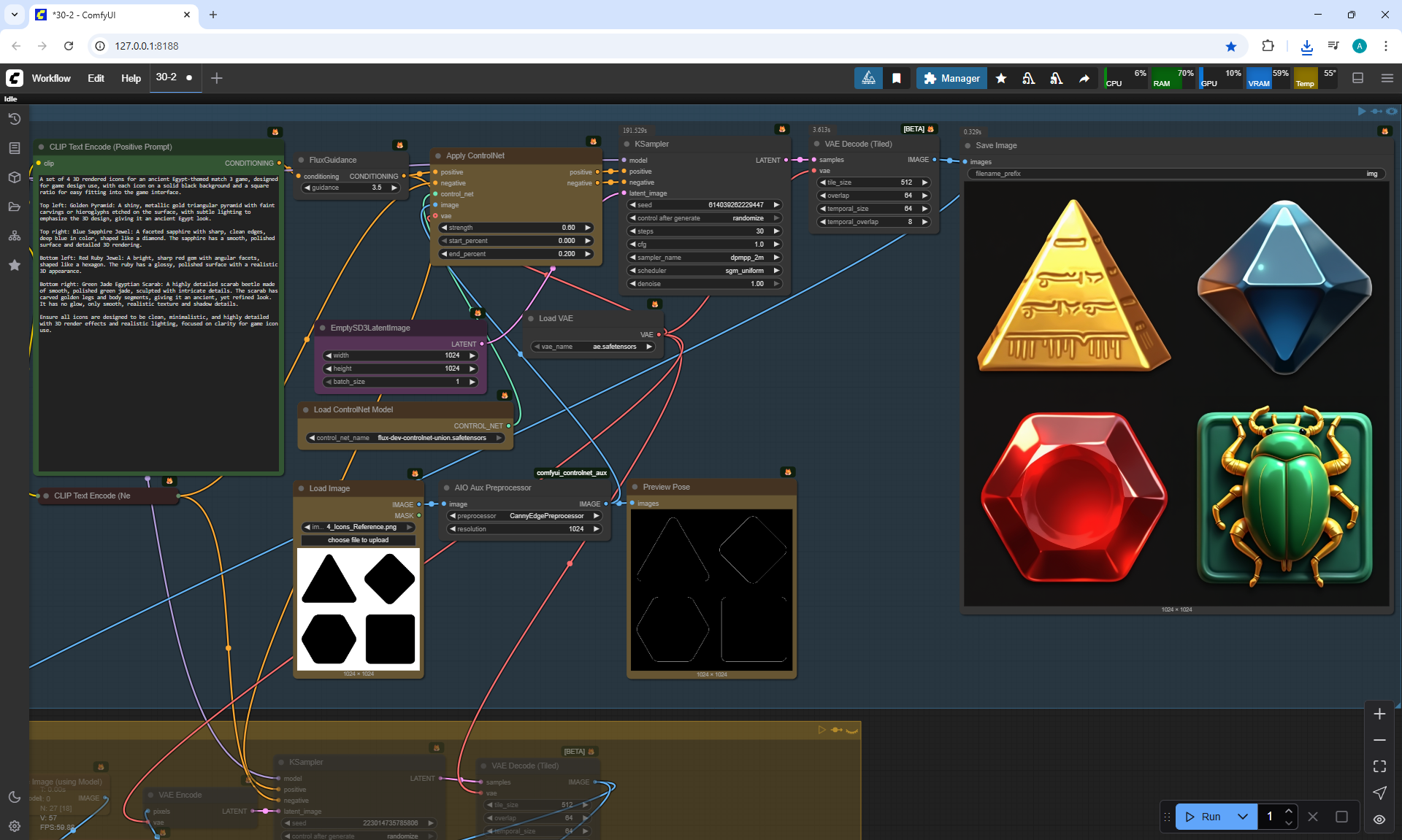Image resolution: width=1402 pixels, height=840 pixels.
Task: Toggle dark theme moon icon
Action: pyautogui.click(x=14, y=797)
